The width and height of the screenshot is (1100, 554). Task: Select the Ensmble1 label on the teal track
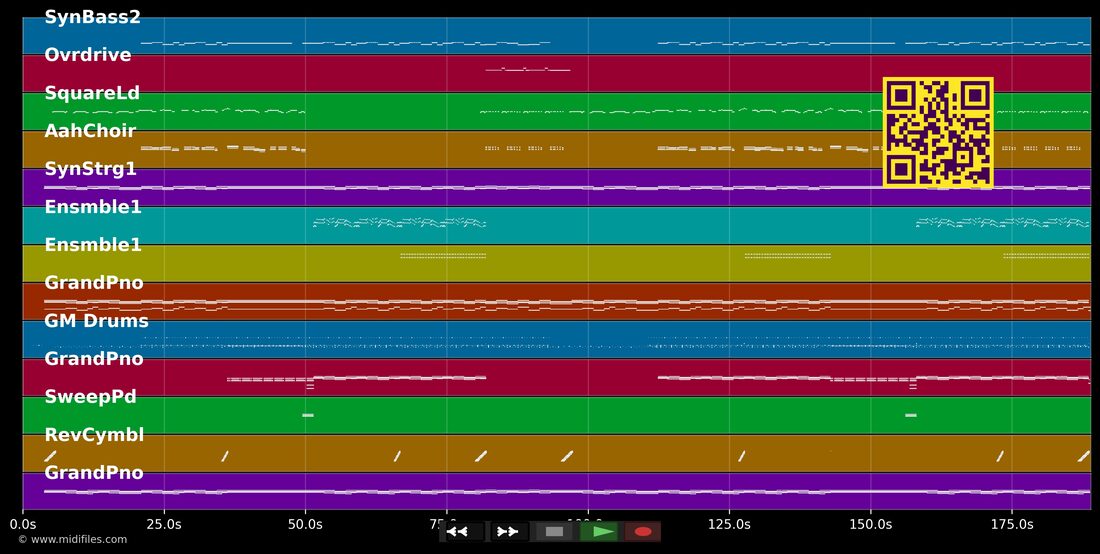(93, 207)
